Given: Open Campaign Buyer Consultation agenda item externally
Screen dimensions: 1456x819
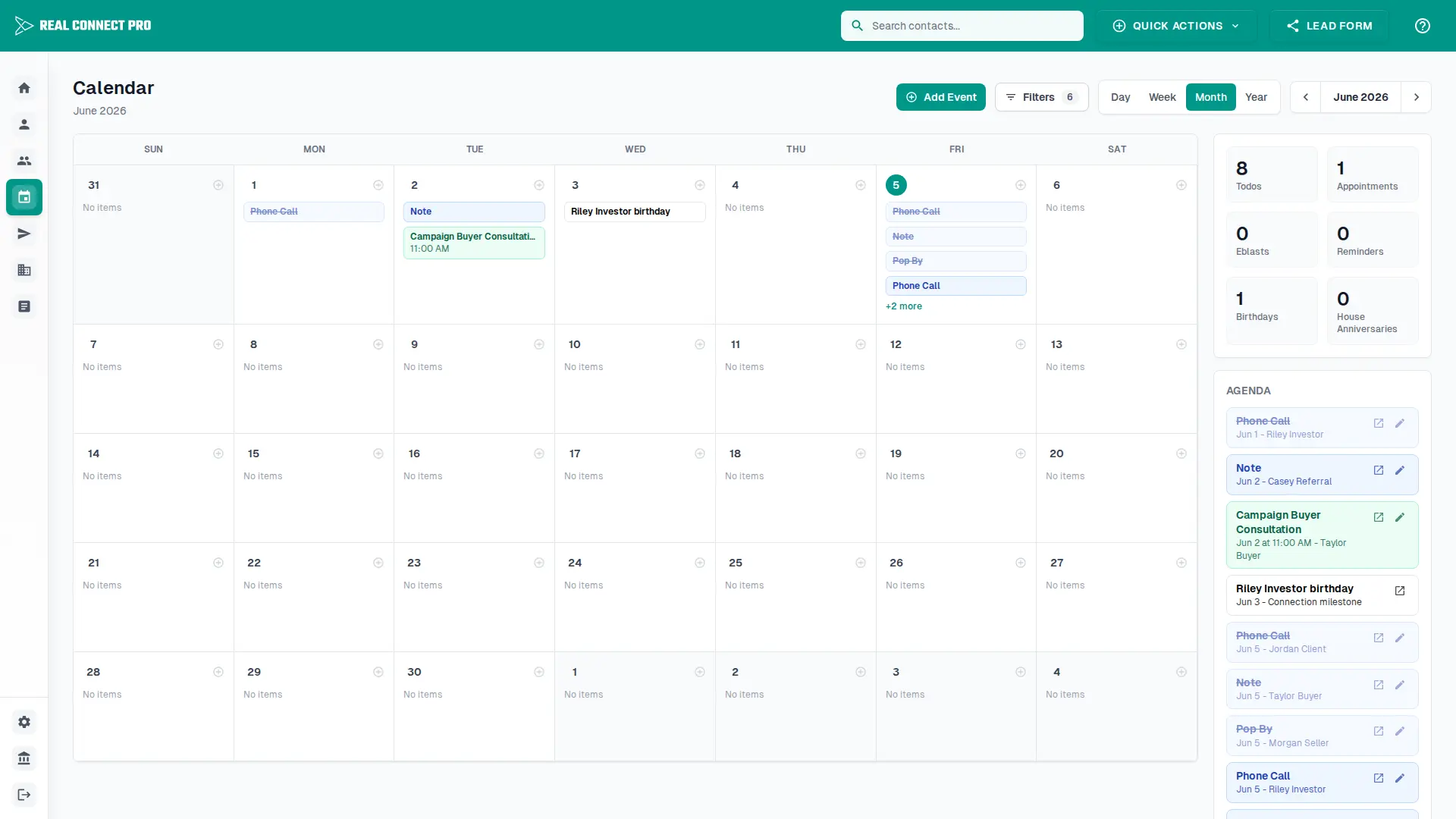Looking at the screenshot, I should click(x=1379, y=517).
